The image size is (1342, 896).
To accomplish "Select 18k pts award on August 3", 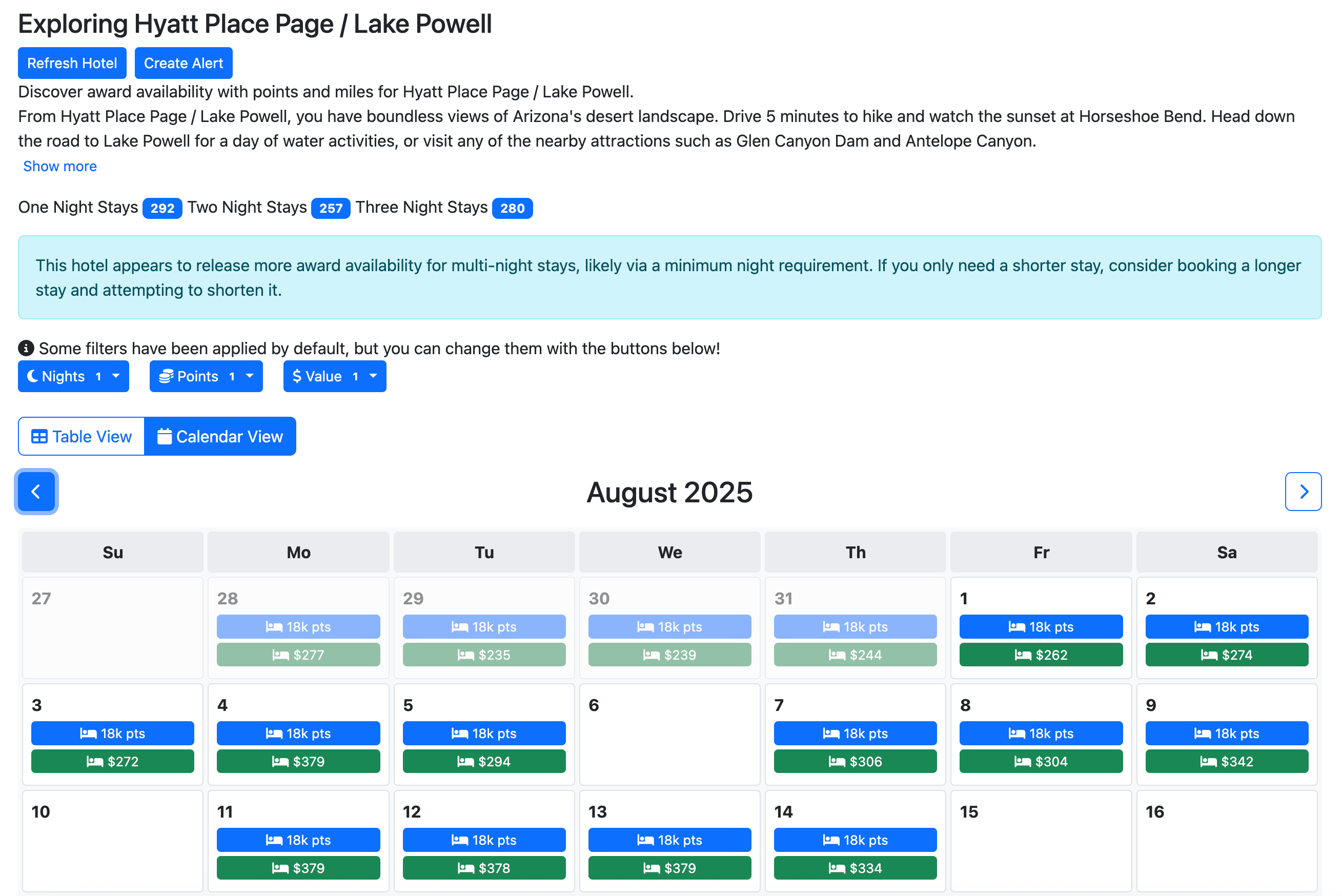I will pos(113,733).
